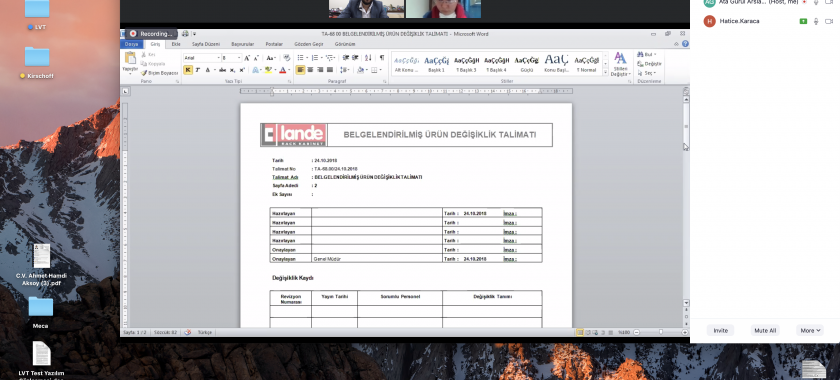Click the sort A-Z icon

click(368, 57)
